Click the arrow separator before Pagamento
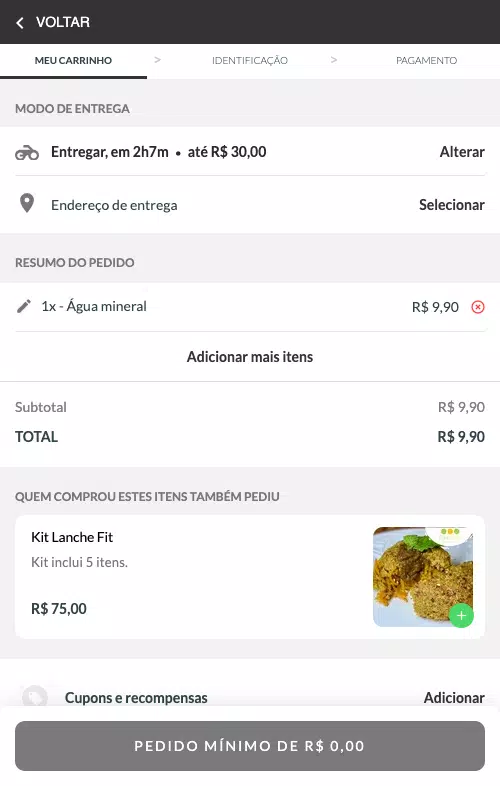Image resolution: width=500 pixels, height=786 pixels. click(334, 60)
